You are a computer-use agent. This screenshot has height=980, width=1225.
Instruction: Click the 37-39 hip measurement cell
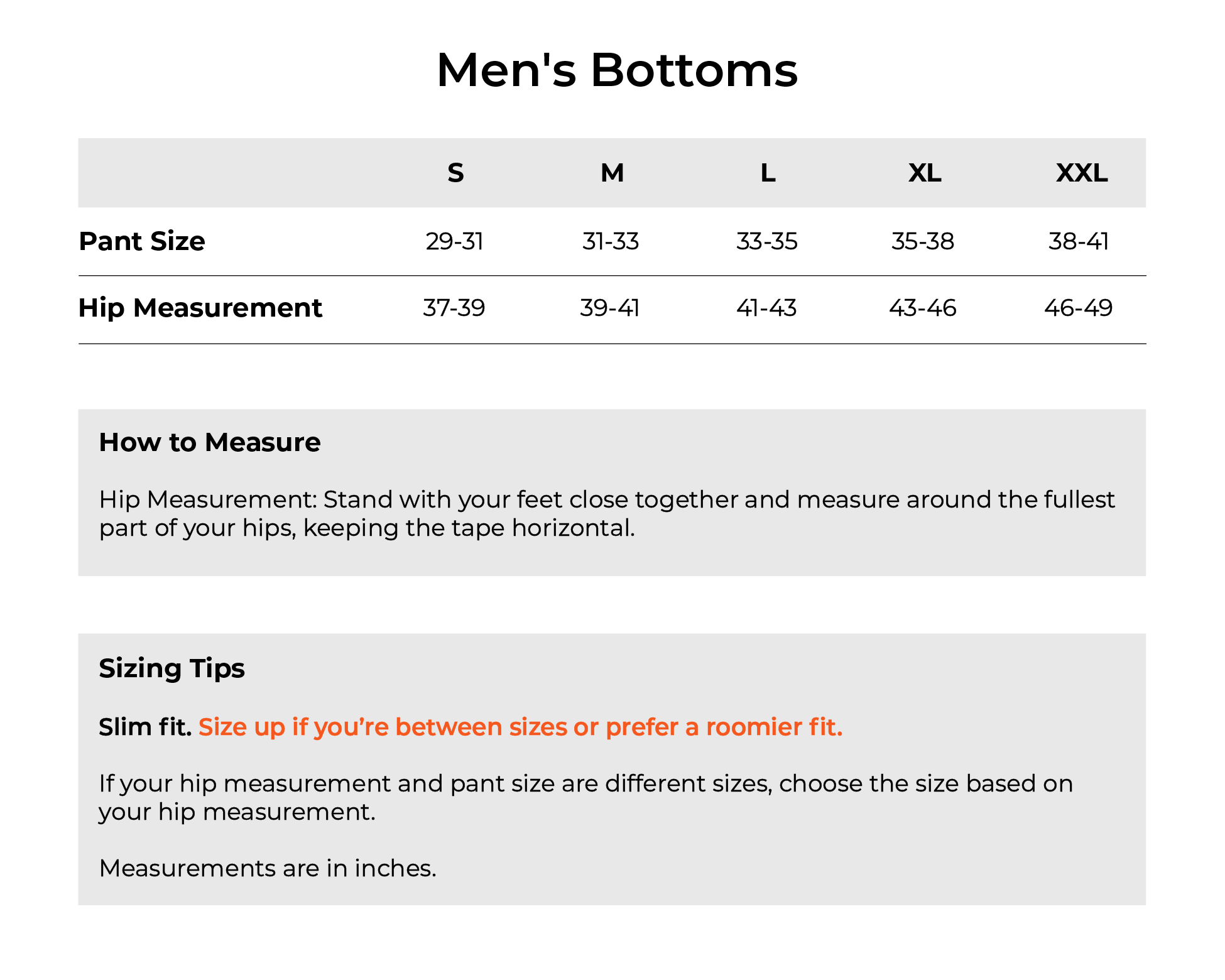pos(454,308)
